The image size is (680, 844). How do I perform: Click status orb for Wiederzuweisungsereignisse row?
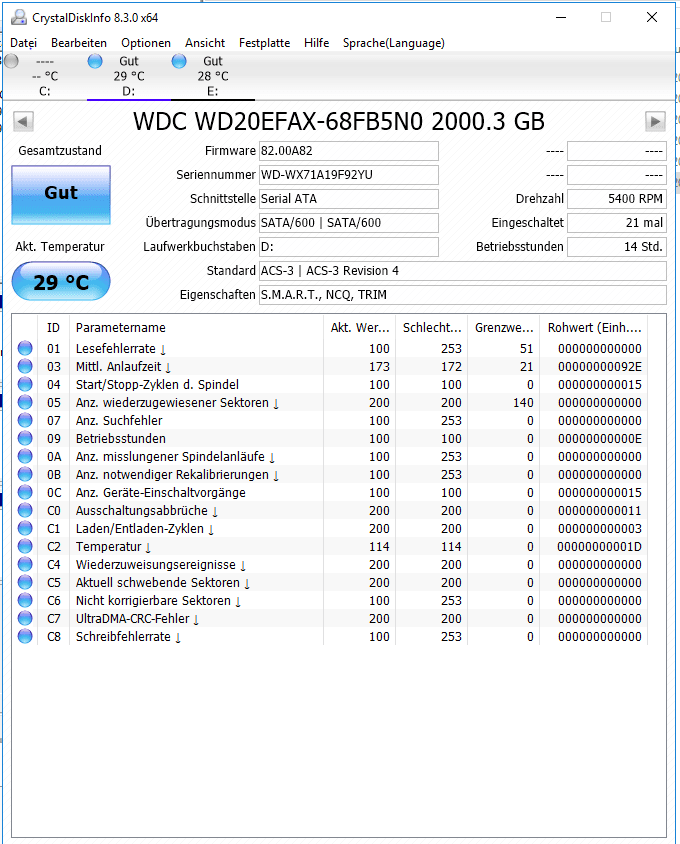[x=25, y=564]
